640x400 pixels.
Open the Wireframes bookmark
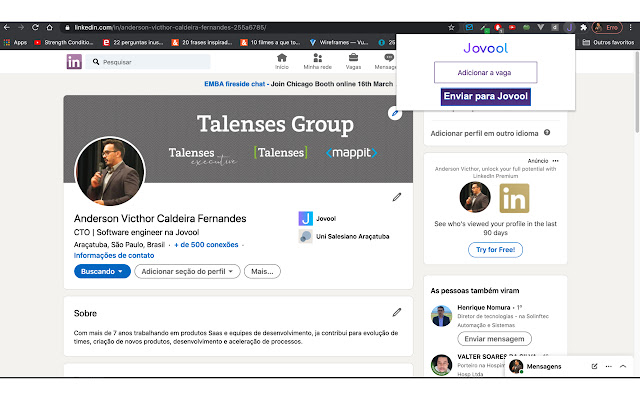point(339,42)
